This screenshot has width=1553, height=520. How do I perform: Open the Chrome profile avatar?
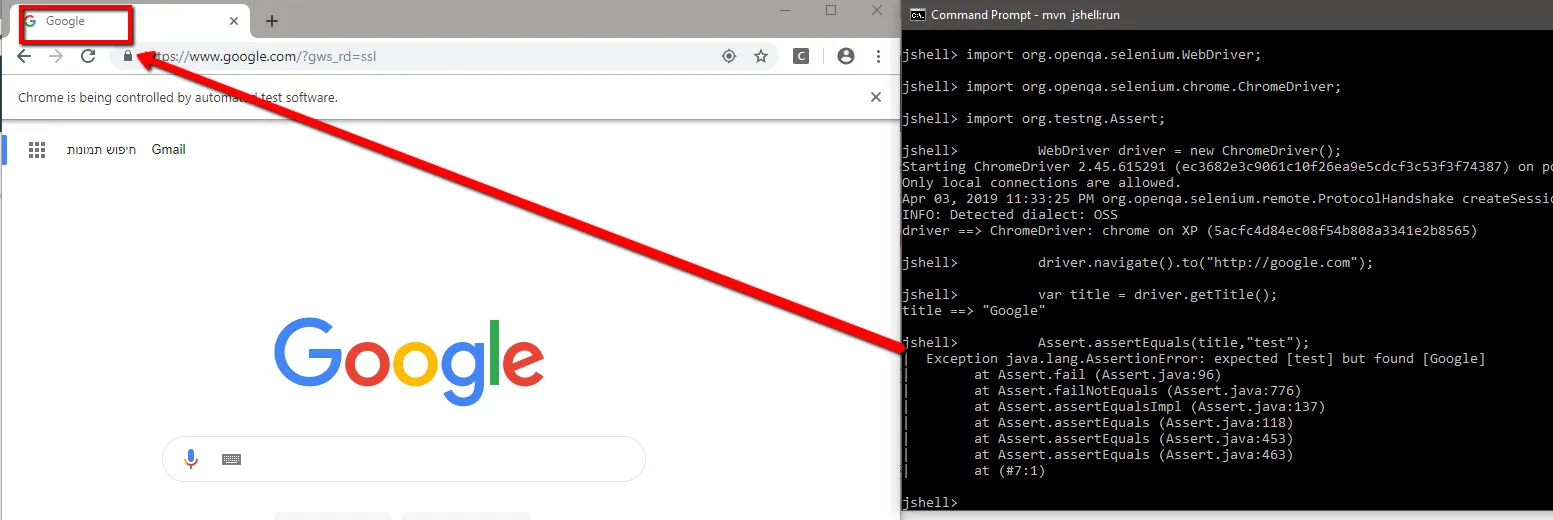[846, 57]
